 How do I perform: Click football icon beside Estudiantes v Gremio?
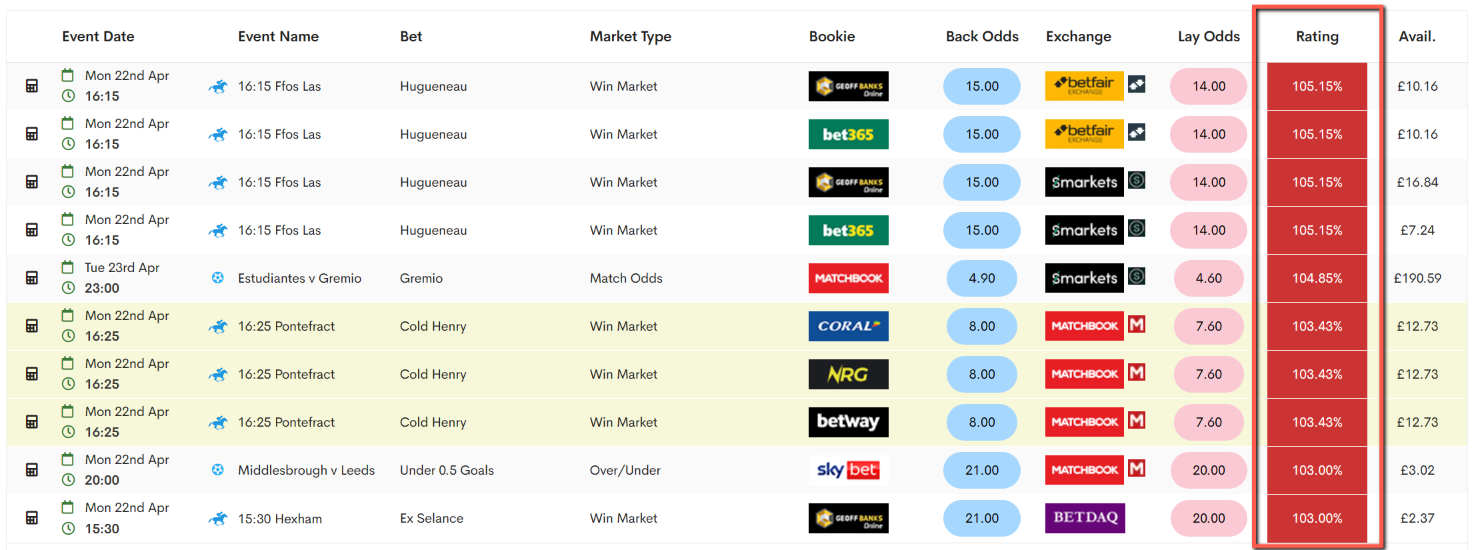pyautogui.click(x=218, y=278)
